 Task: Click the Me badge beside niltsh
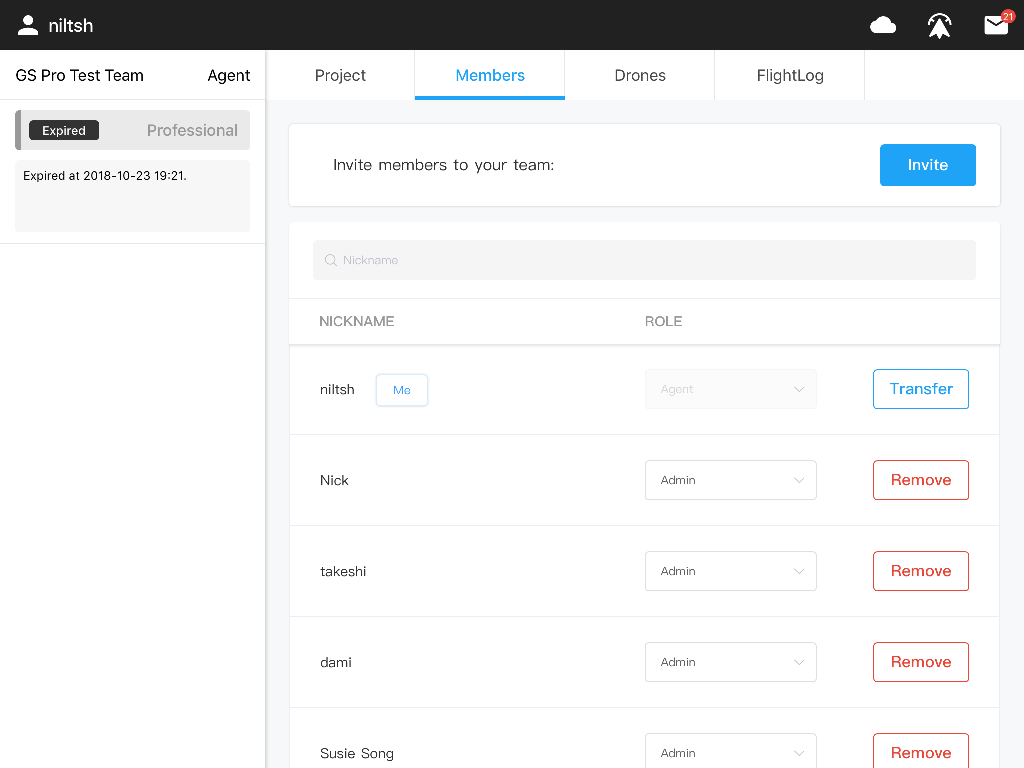(x=401, y=390)
